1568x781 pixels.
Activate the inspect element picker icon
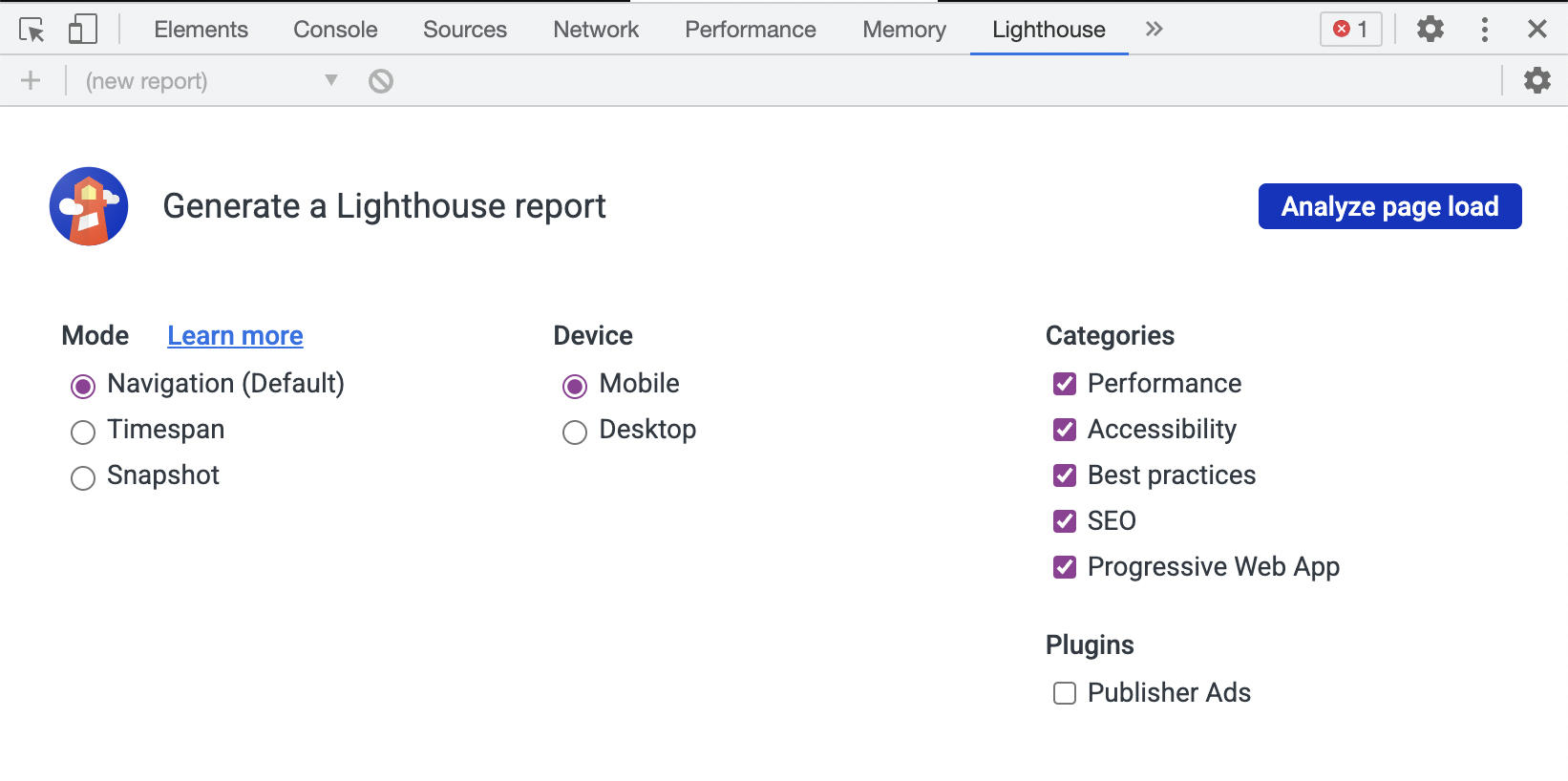tap(32, 30)
